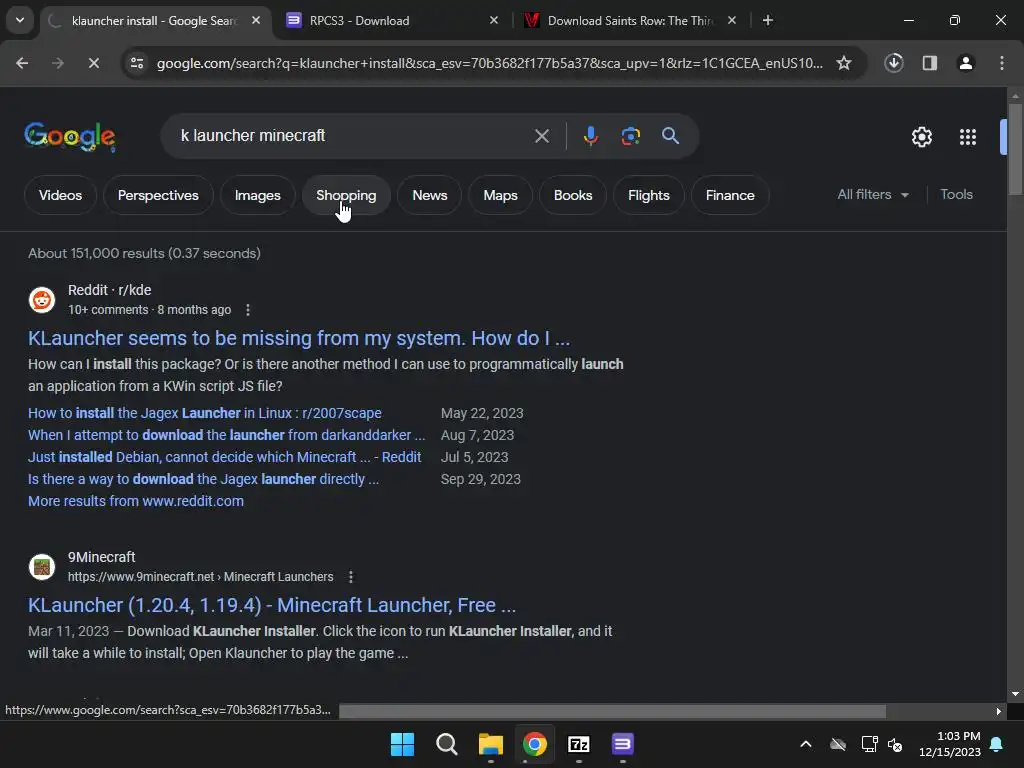Go back to previous page
Viewport: 1024px width, 768px height.
[22, 63]
